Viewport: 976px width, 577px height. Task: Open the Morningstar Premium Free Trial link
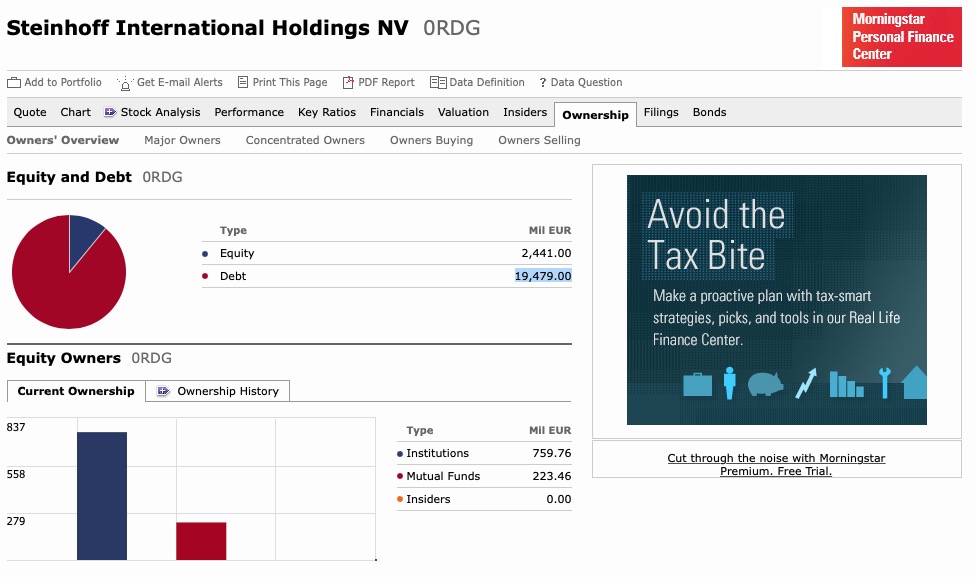[x=776, y=464]
